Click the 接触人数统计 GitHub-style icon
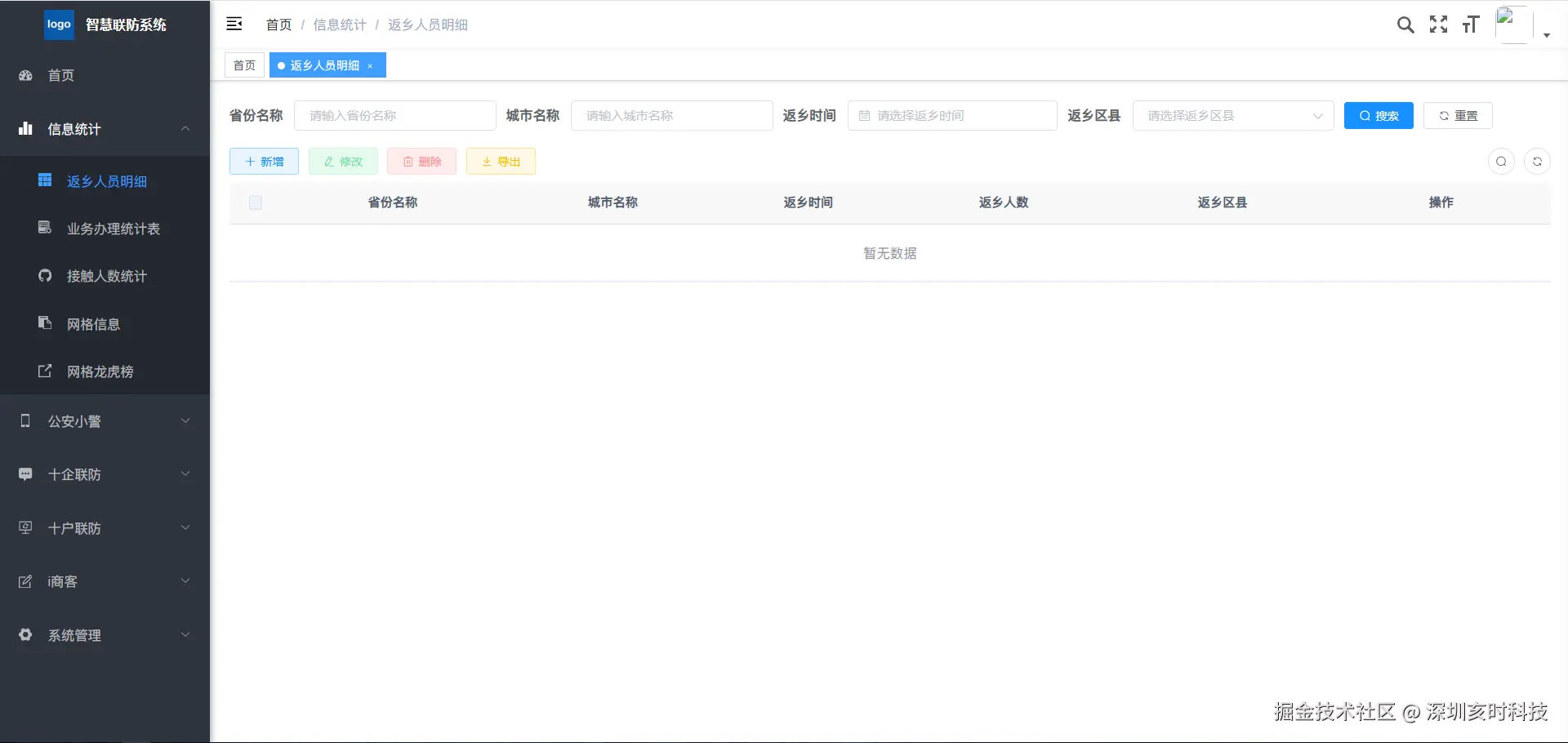Viewport: 1568px width, 743px height. click(x=45, y=276)
